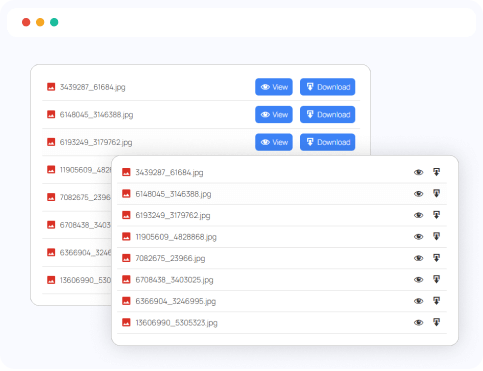Click image file icon of 11905609_4828868.jpg in front panel
Image resolution: width=483 pixels, height=371 pixels.
pyautogui.click(x=126, y=237)
